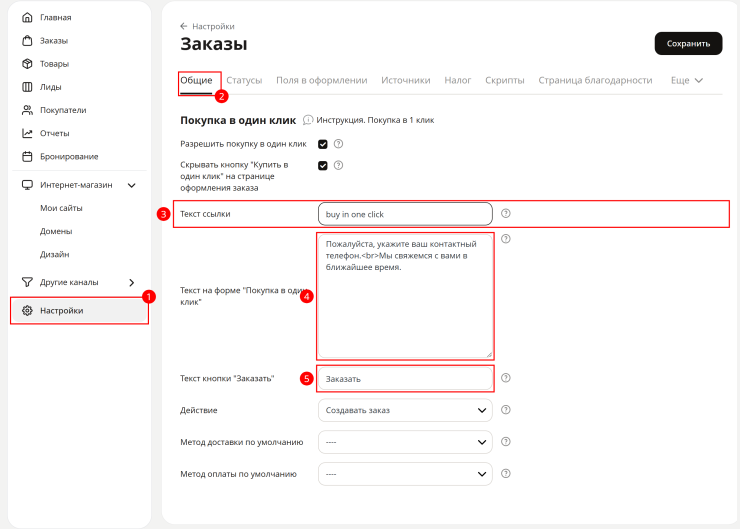
Task: Open Мои сайты submenu item
Action: click(x=61, y=208)
